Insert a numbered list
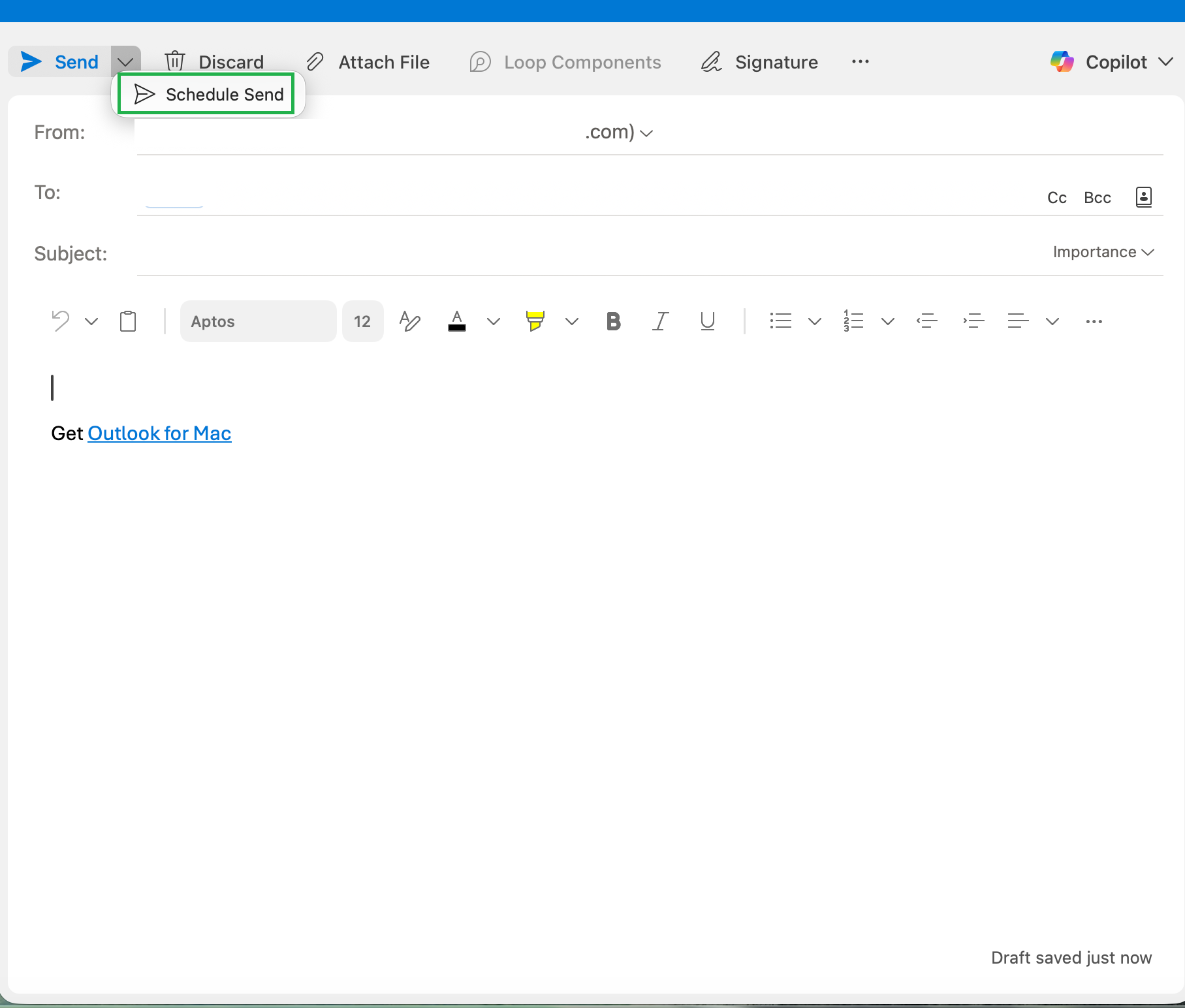The image size is (1185, 1008). point(853,321)
